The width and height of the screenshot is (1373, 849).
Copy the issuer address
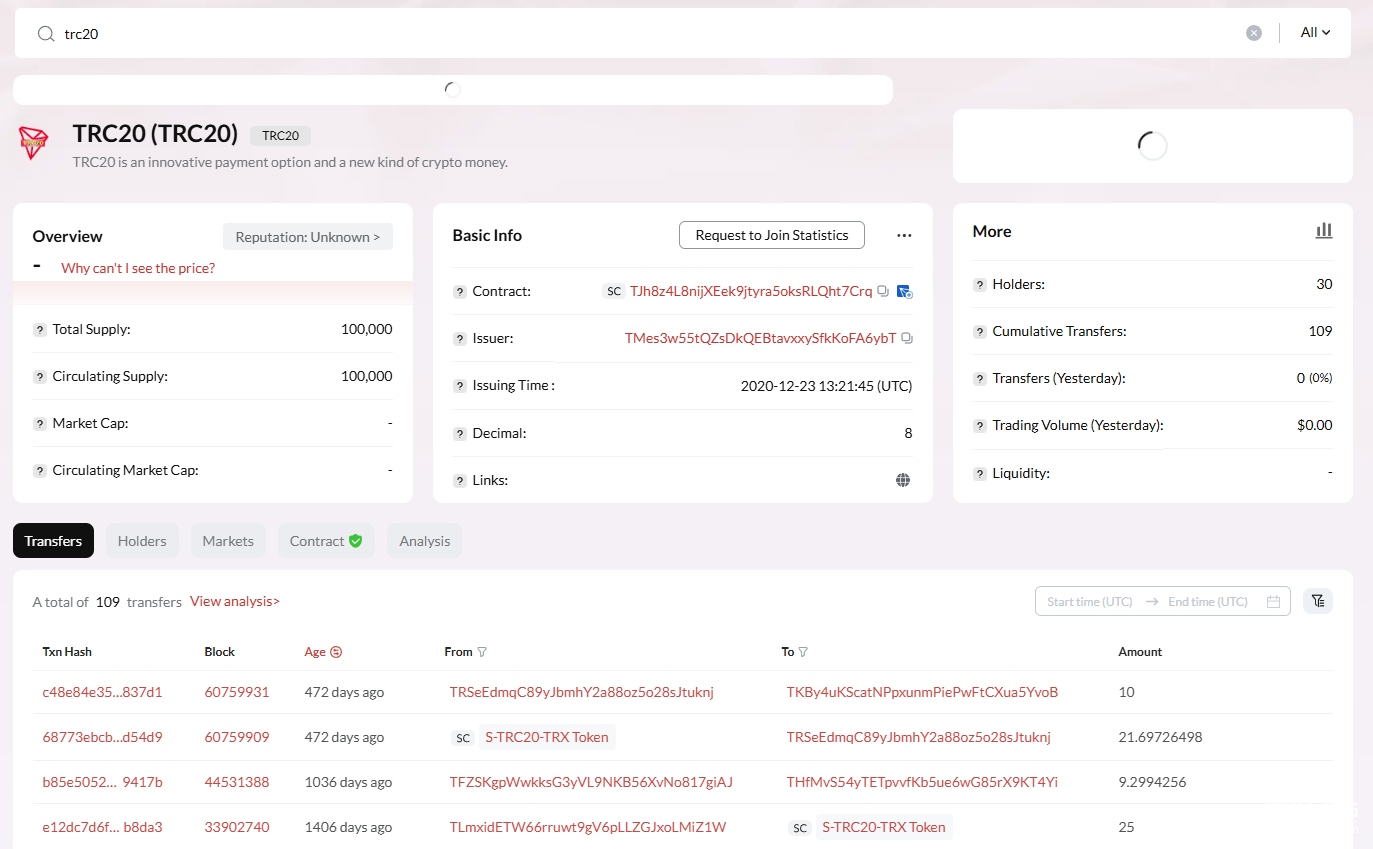907,339
